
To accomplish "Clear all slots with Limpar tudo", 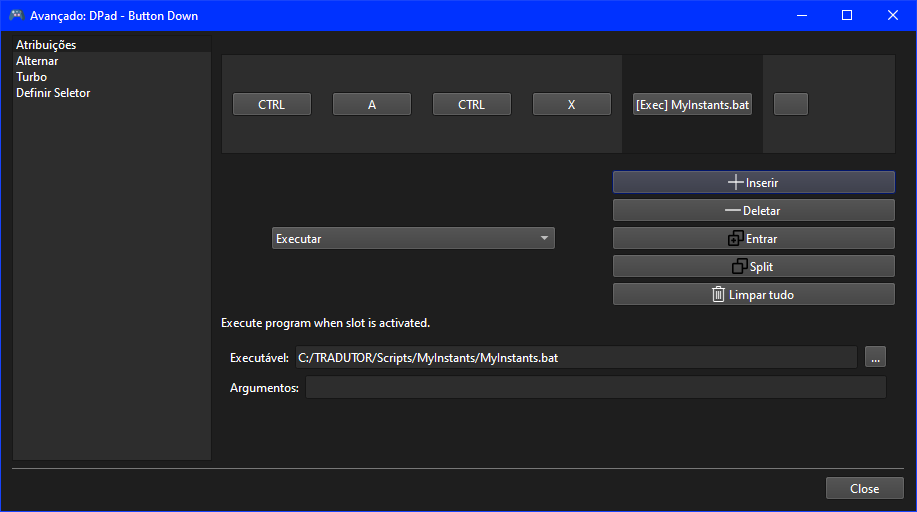I will point(753,294).
